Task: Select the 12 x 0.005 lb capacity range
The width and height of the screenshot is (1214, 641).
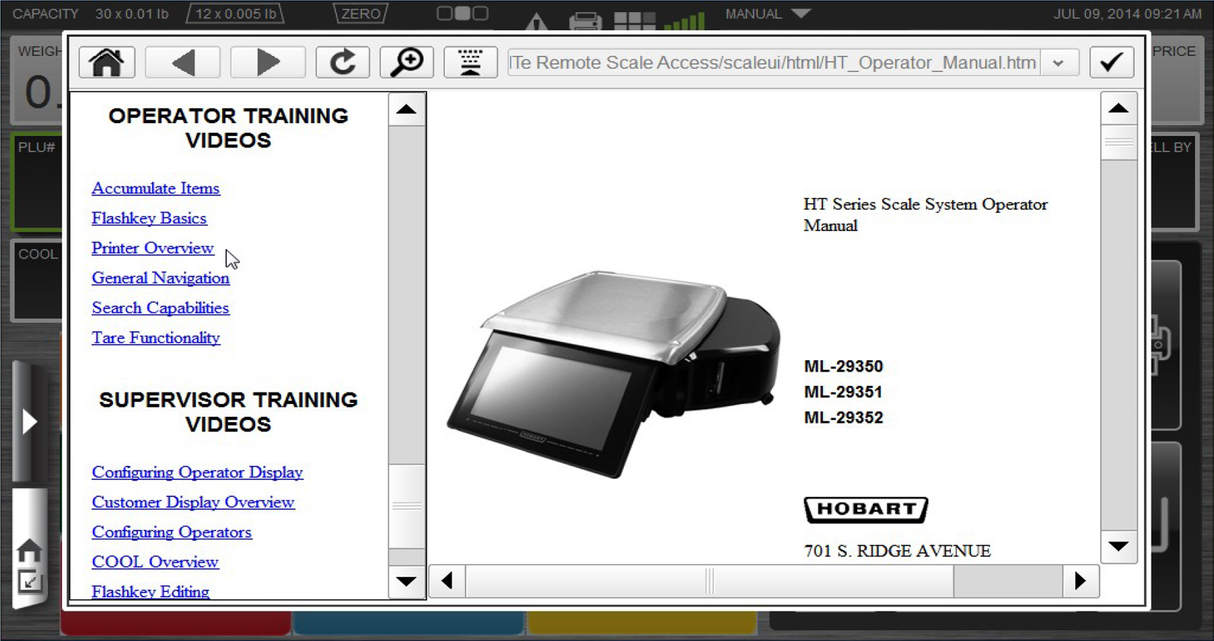Action: [x=234, y=13]
